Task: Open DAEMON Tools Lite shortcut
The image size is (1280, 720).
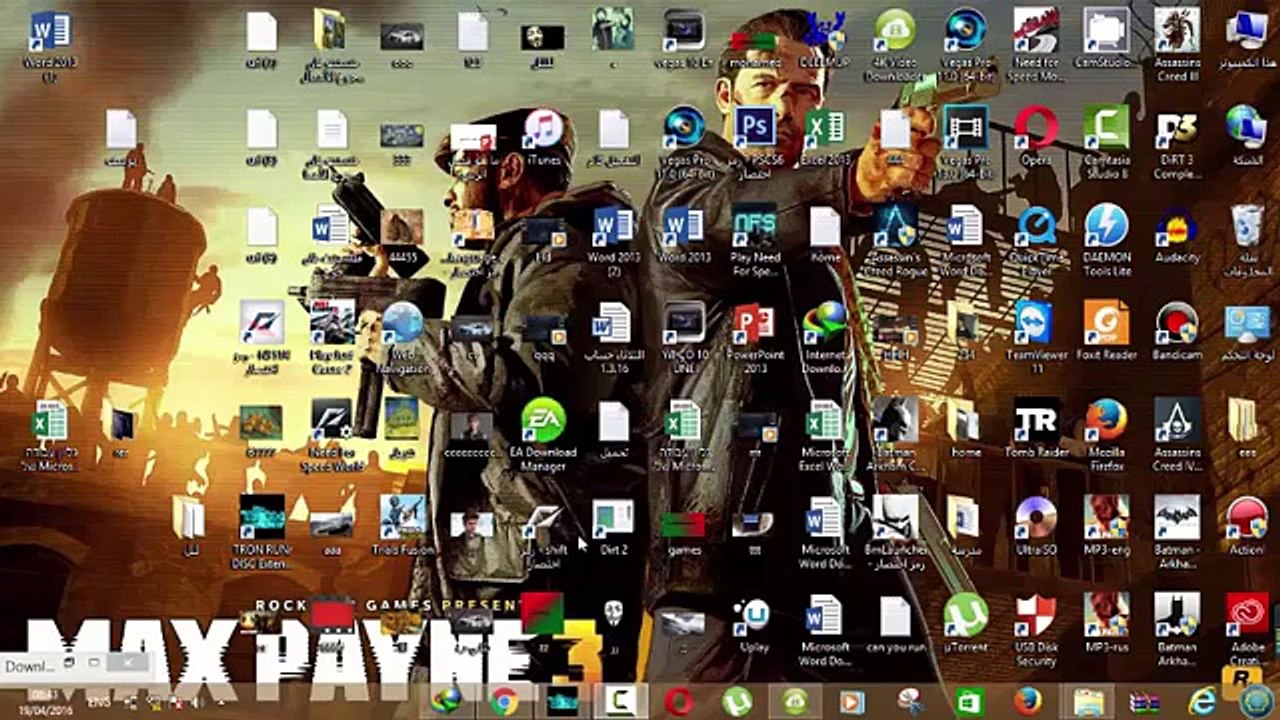Action: coord(1106,241)
